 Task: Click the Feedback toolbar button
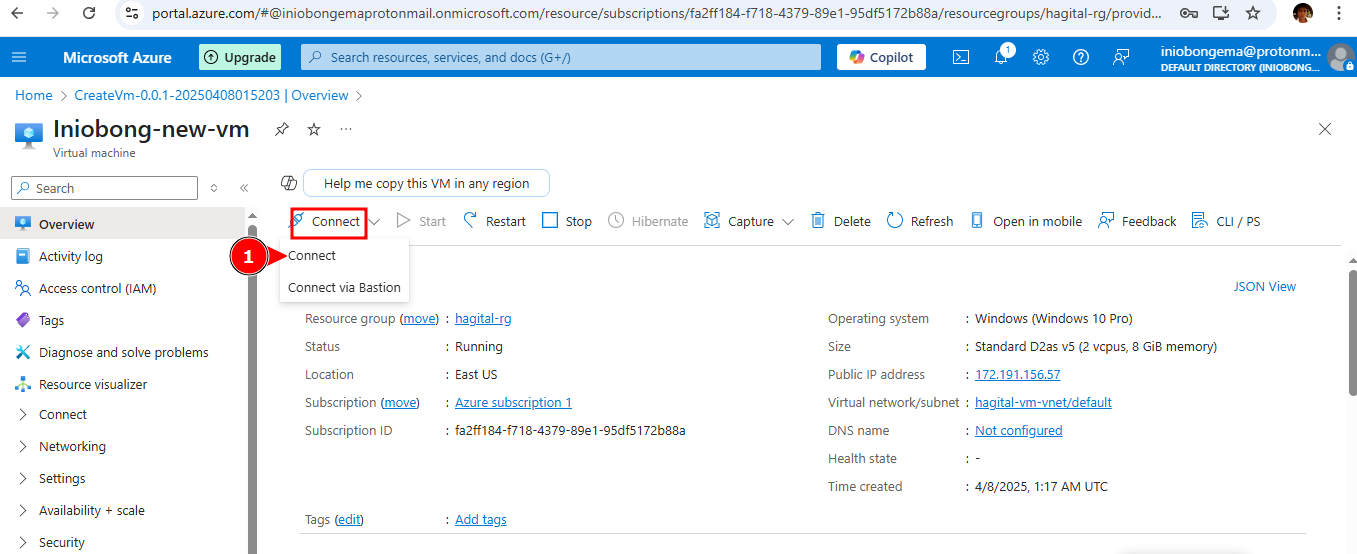[1137, 221]
